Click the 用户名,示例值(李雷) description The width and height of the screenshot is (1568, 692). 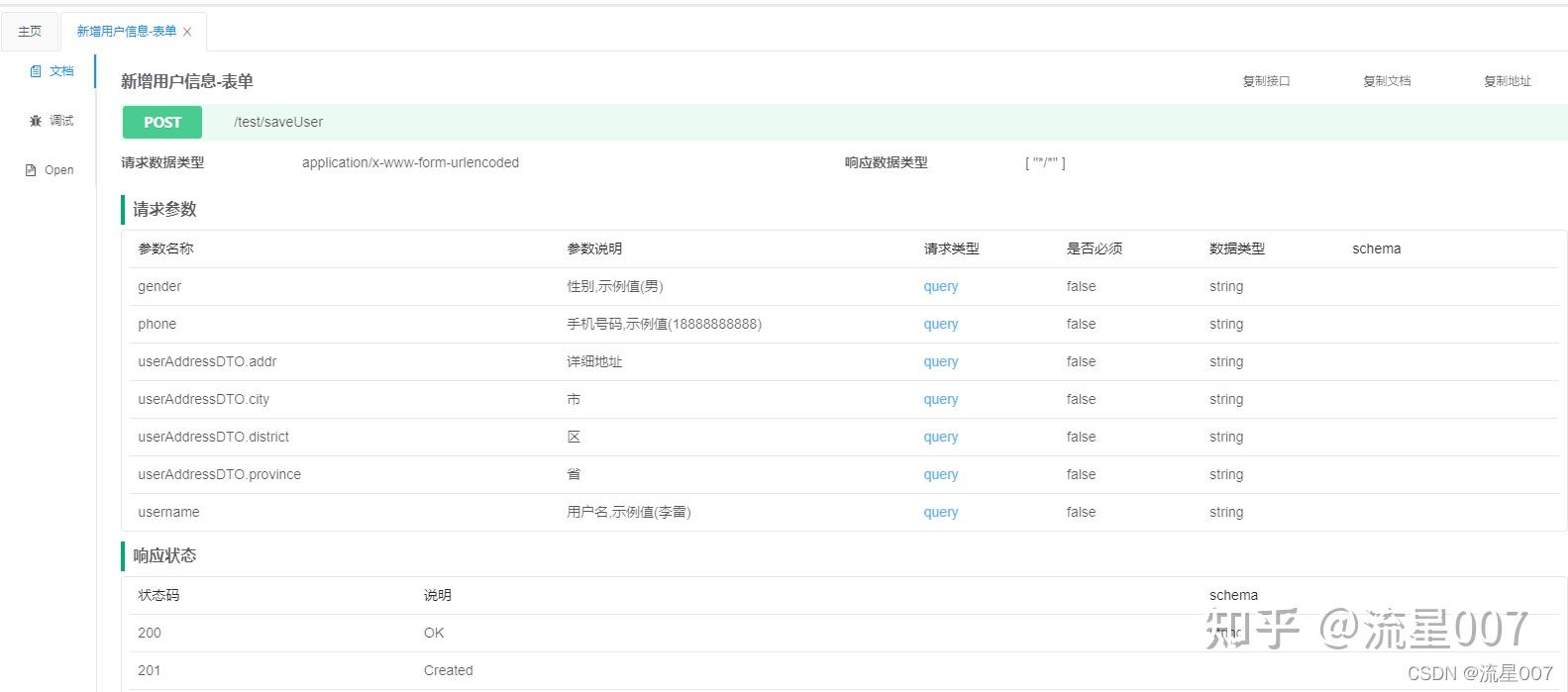point(629,512)
